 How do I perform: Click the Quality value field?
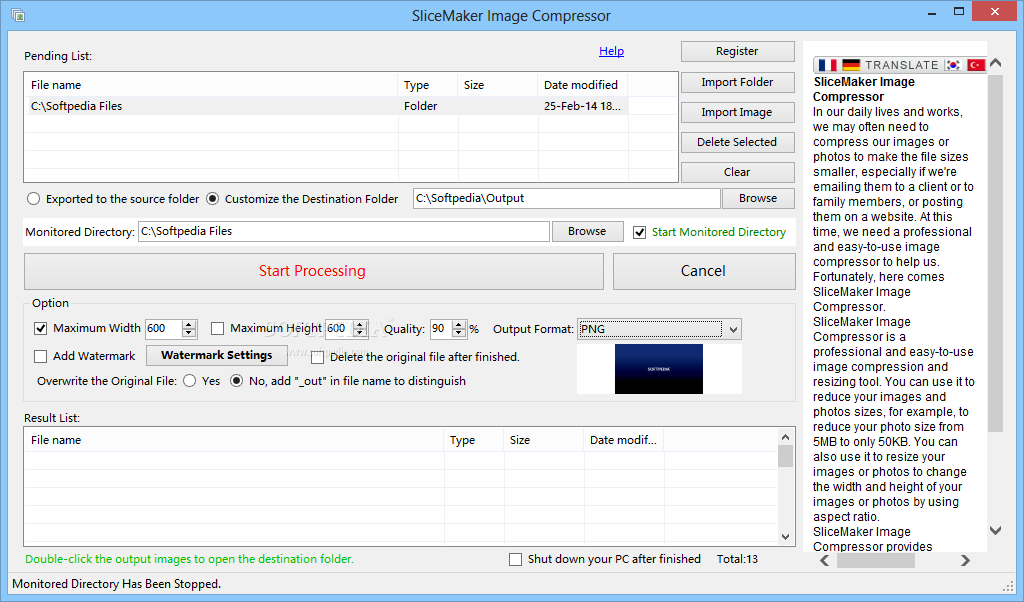tap(441, 328)
